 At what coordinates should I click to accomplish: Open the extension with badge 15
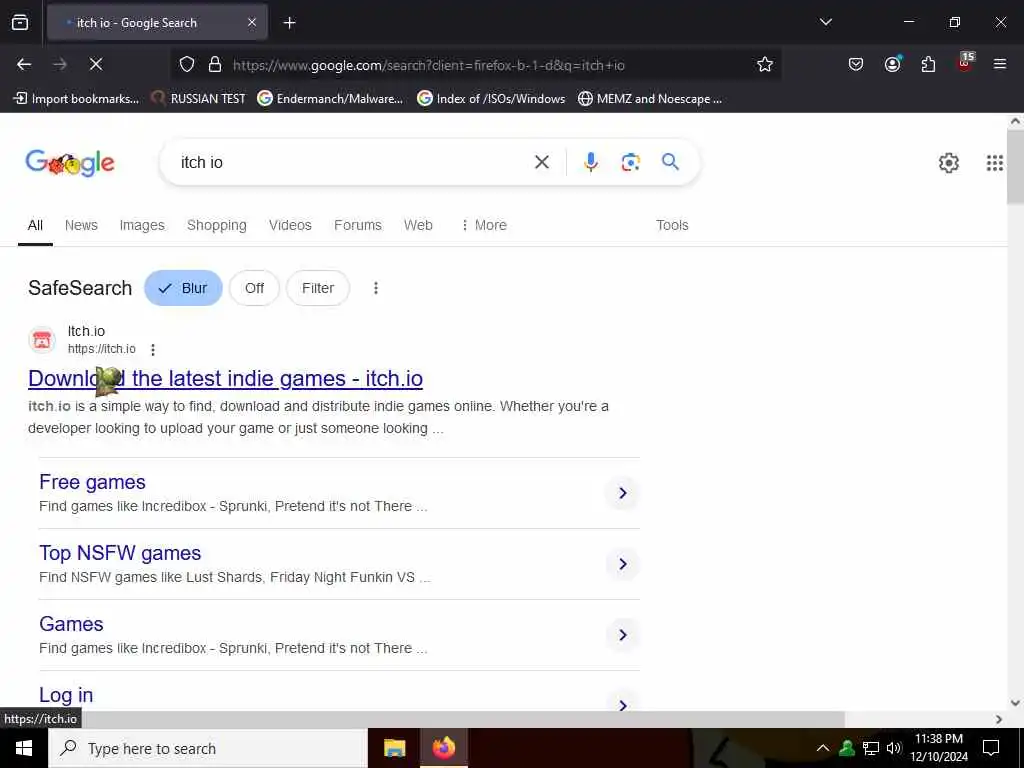tap(965, 61)
